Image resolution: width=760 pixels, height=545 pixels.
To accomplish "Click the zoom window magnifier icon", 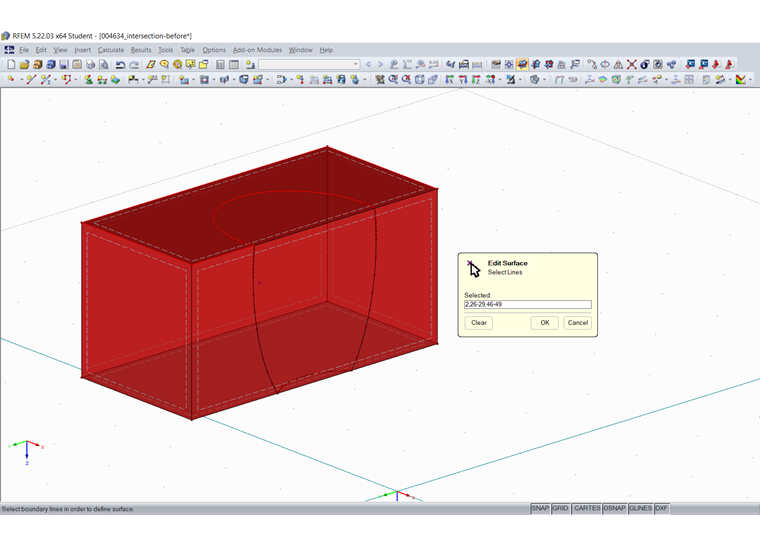I will [x=393, y=79].
